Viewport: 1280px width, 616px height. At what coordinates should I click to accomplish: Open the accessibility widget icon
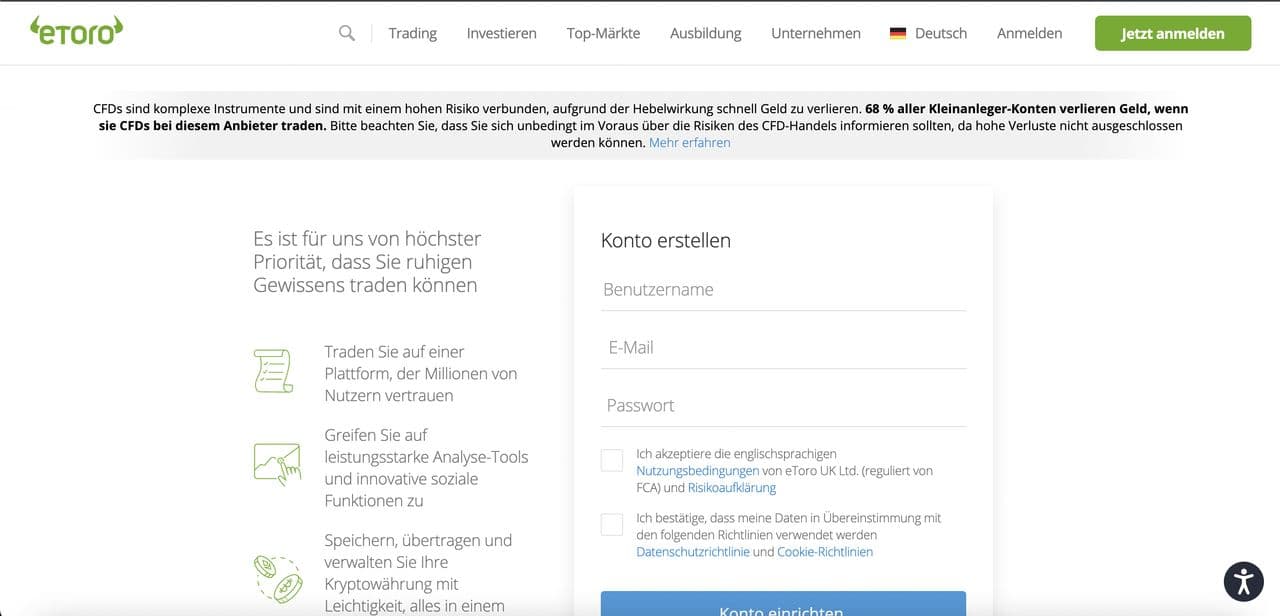pos(1244,581)
